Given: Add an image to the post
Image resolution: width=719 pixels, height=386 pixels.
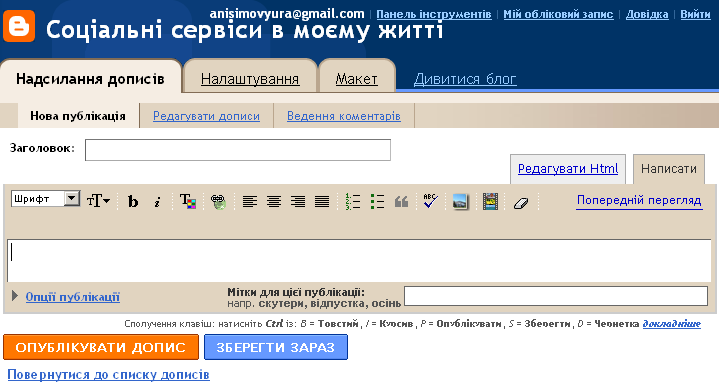Looking at the screenshot, I should 460,201.
